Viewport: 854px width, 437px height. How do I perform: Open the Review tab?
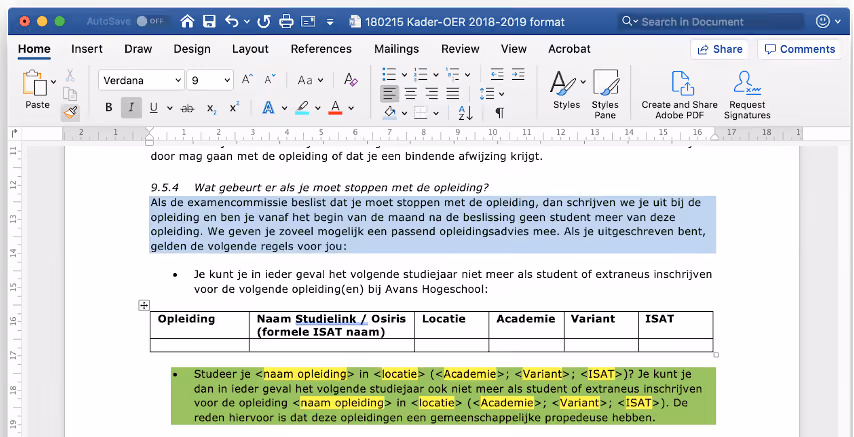point(460,48)
